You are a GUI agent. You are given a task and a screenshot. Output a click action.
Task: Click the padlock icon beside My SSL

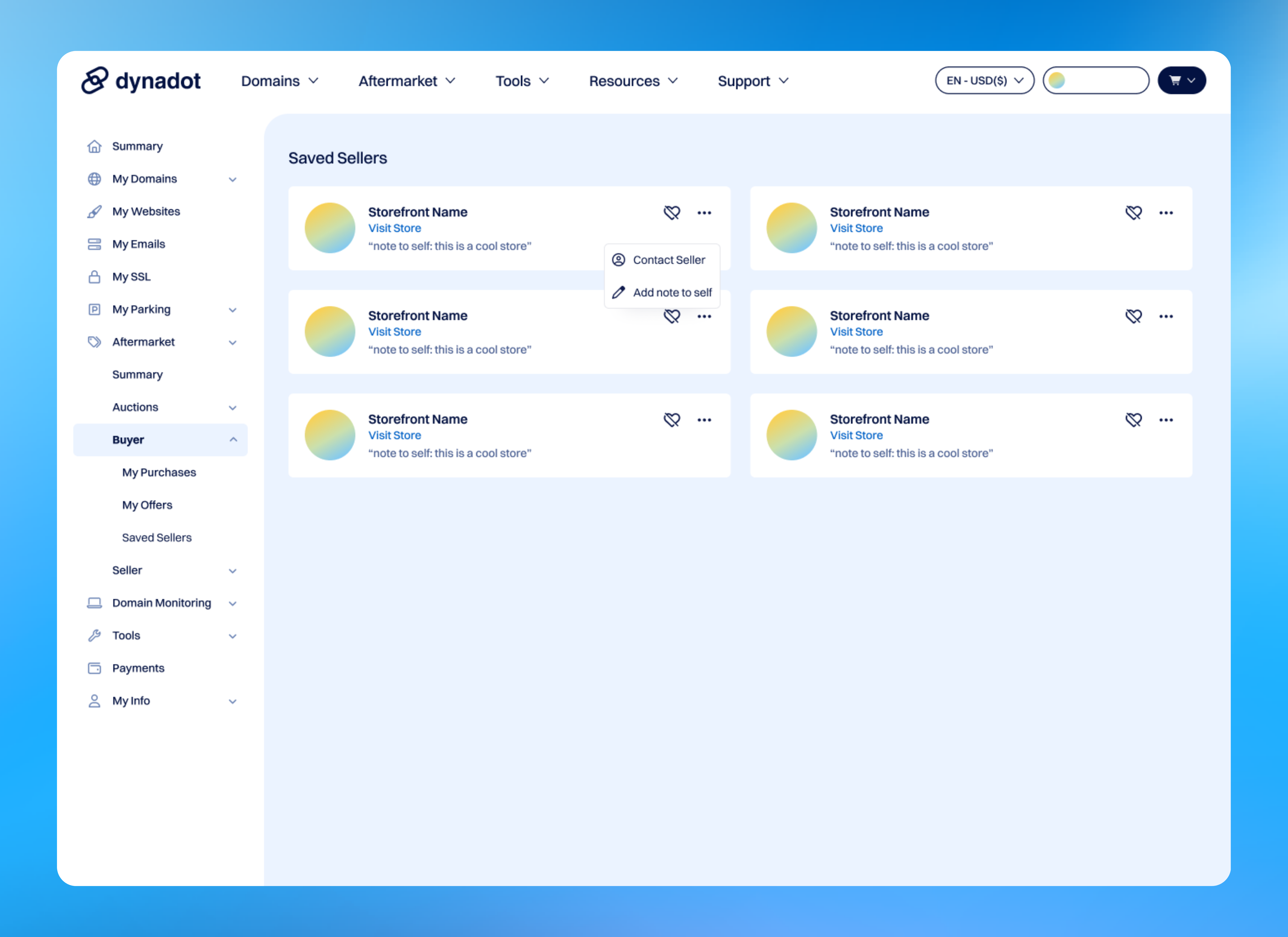[x=94, y=277]
